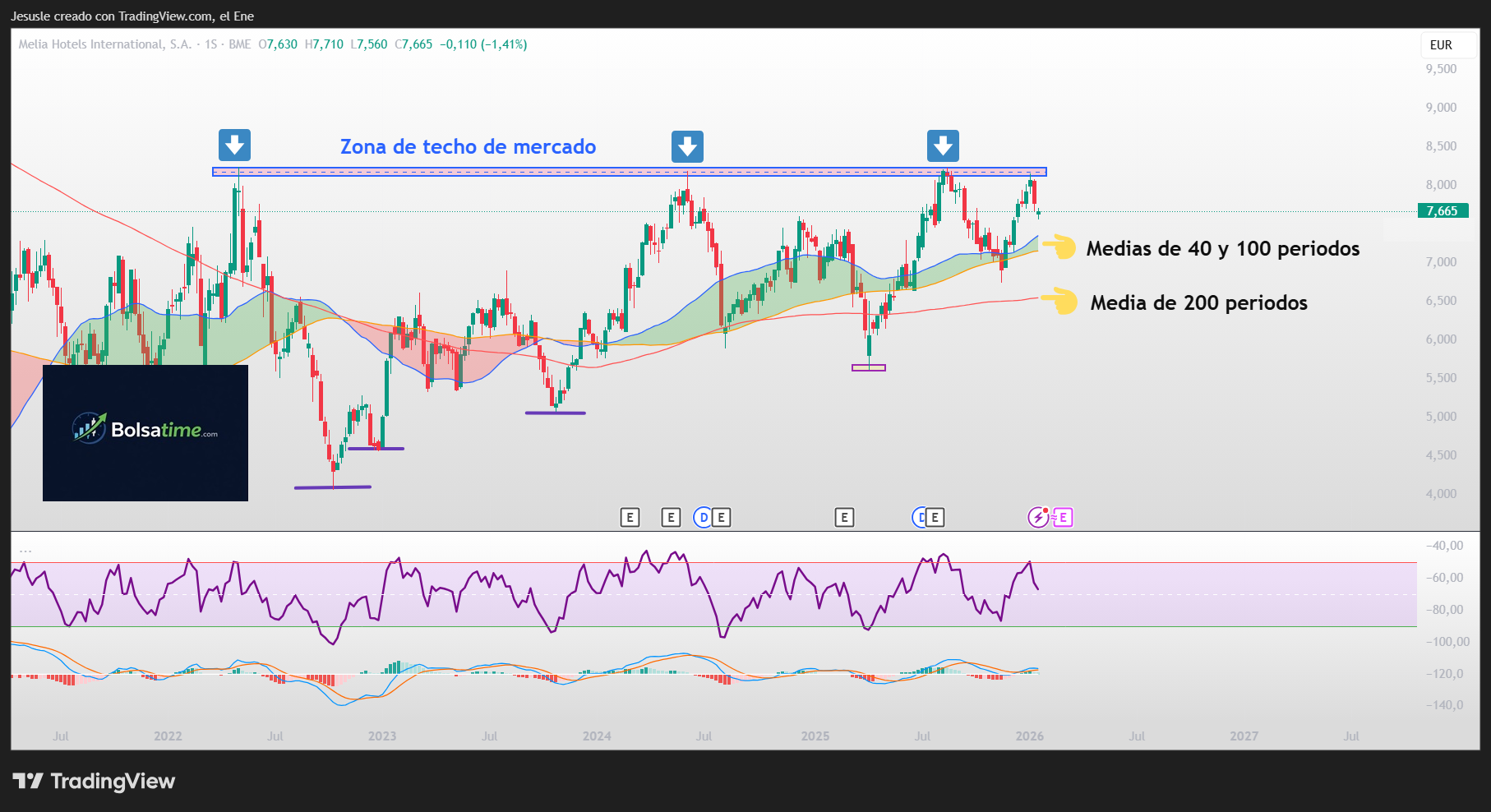
Task: Click the pointing hand beside Media de 200
Action: click(1061, 301)
